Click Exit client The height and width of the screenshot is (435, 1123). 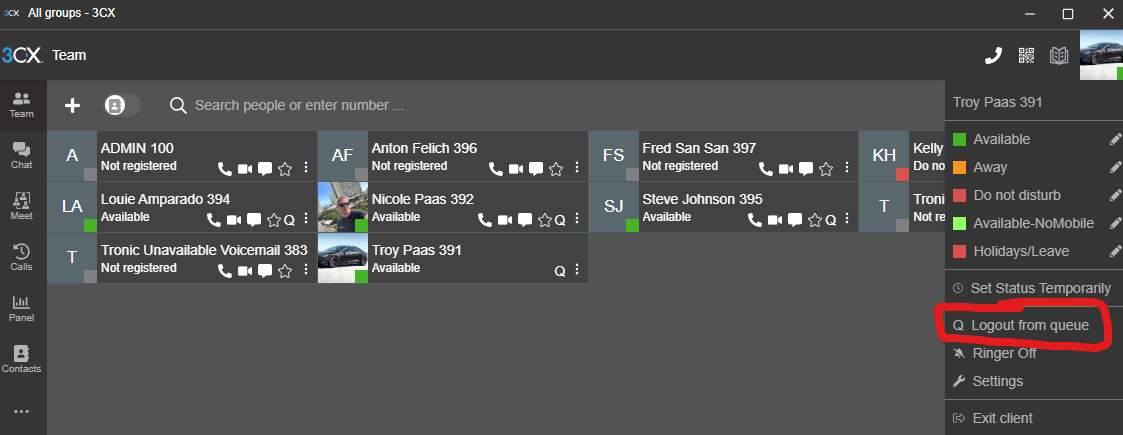tap(1001, 418)
